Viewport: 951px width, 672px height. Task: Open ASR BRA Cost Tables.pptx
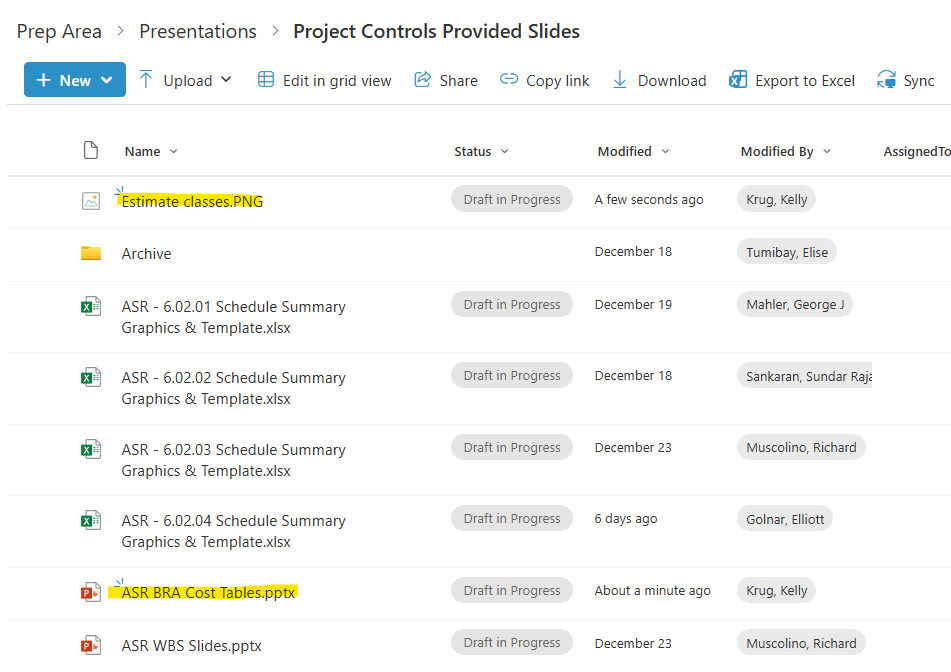point(209,592)
